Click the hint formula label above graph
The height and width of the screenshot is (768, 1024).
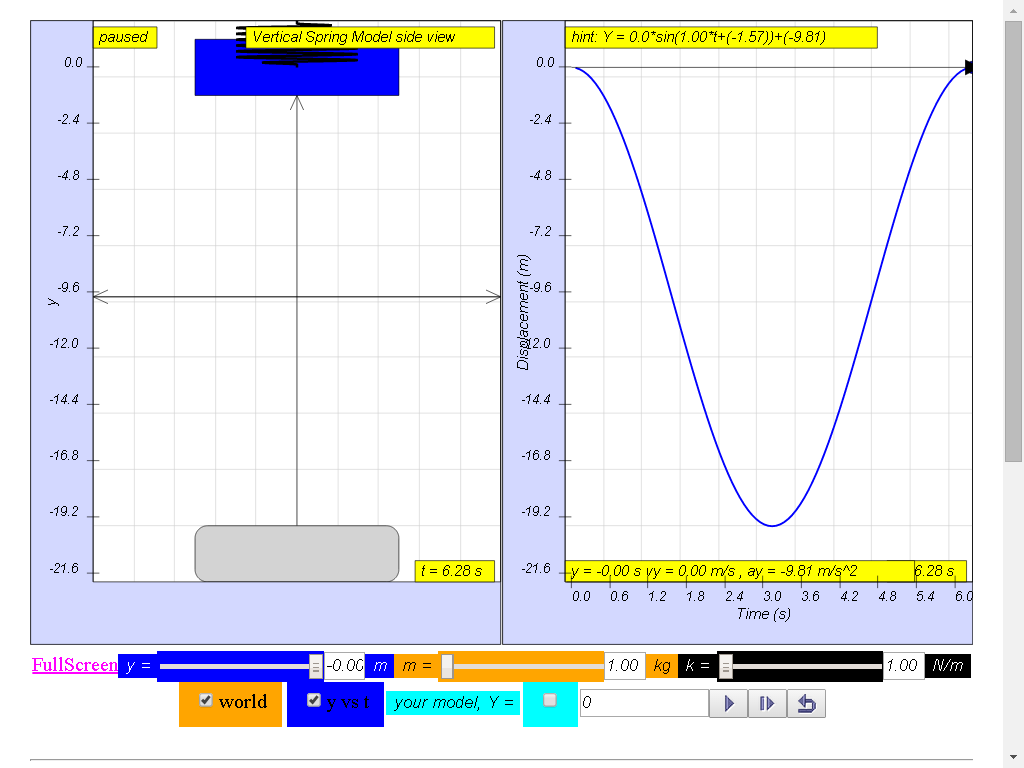click(x=721, y=37)
